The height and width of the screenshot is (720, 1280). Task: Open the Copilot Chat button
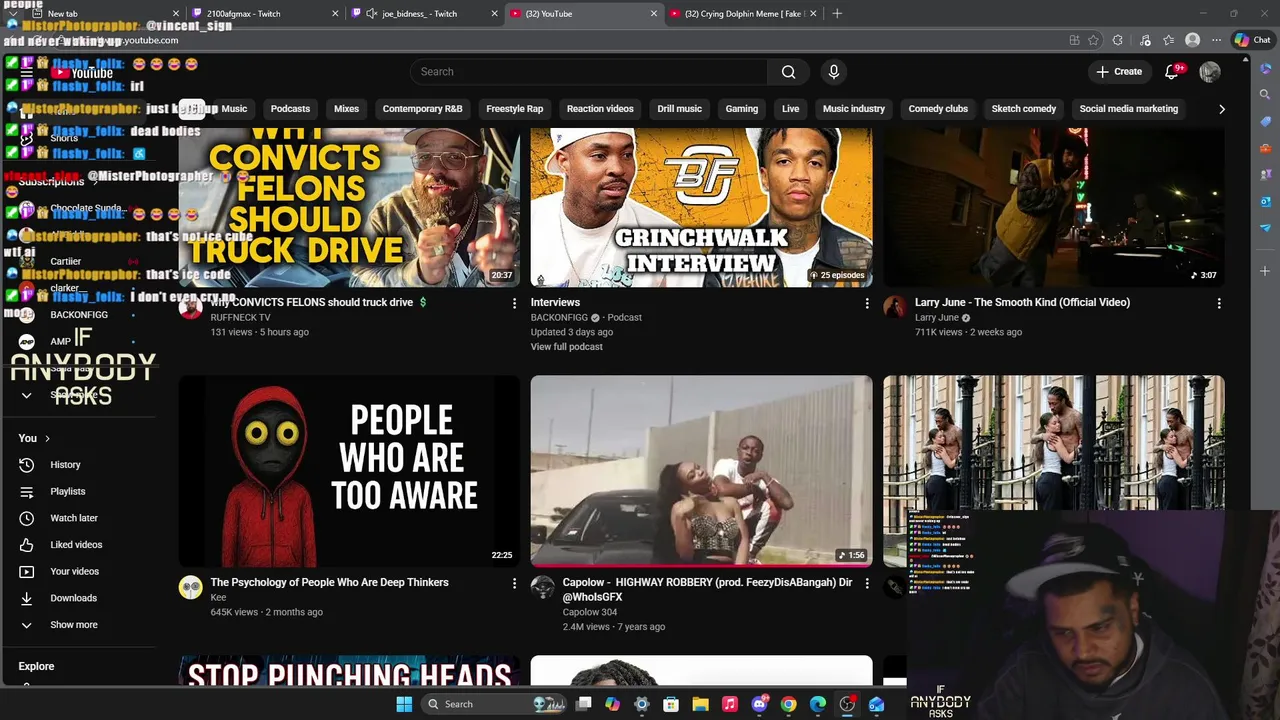tap(1252, 40)
